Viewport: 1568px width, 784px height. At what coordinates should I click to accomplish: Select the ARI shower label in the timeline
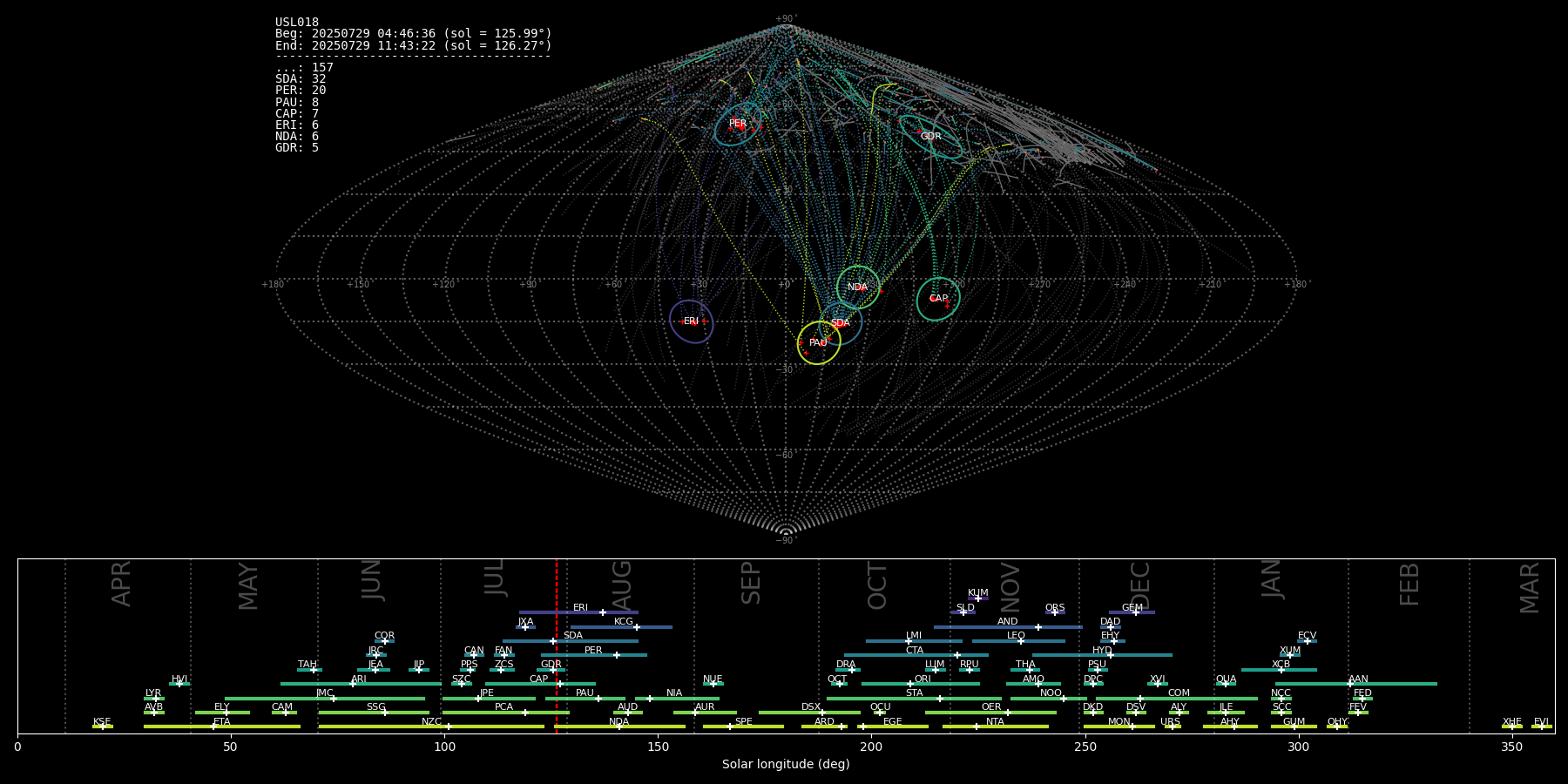[x=359, y=679]
